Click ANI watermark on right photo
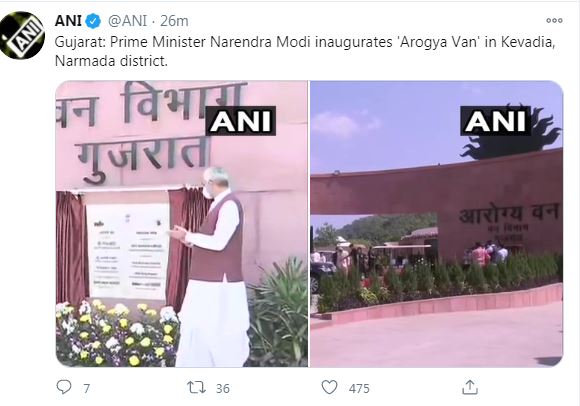This screenshot has width=580, height=406. tap(495, 121)
